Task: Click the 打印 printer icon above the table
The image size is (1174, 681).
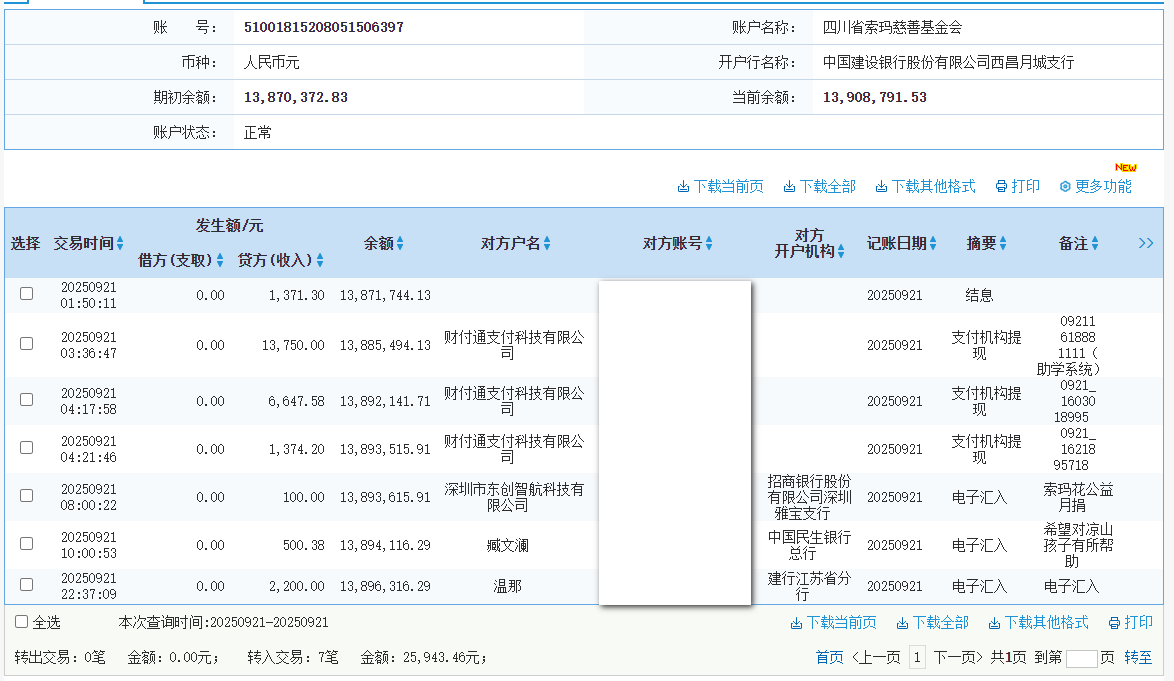Action: click(1000, 186)
